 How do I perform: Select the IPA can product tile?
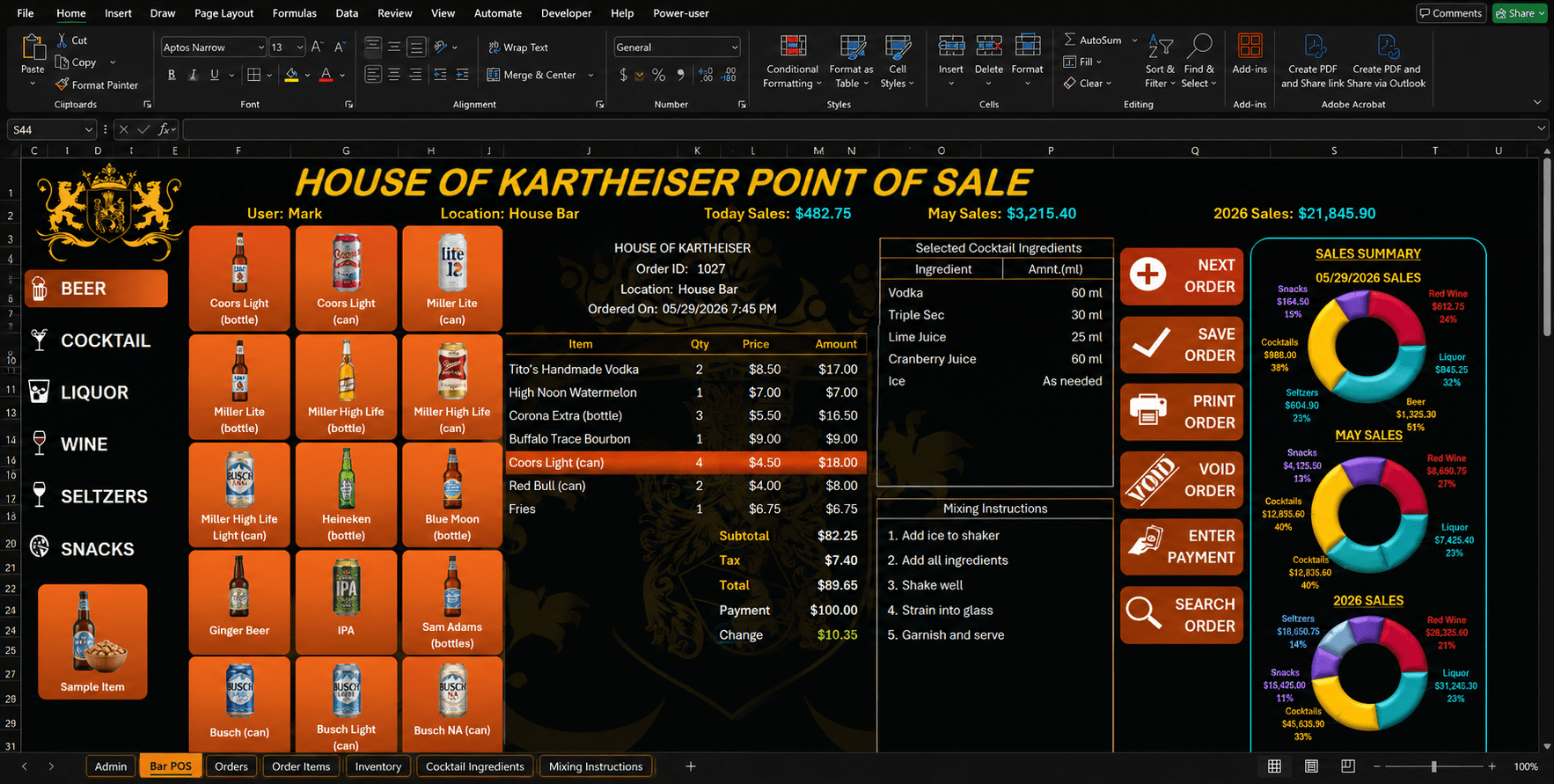346,602
